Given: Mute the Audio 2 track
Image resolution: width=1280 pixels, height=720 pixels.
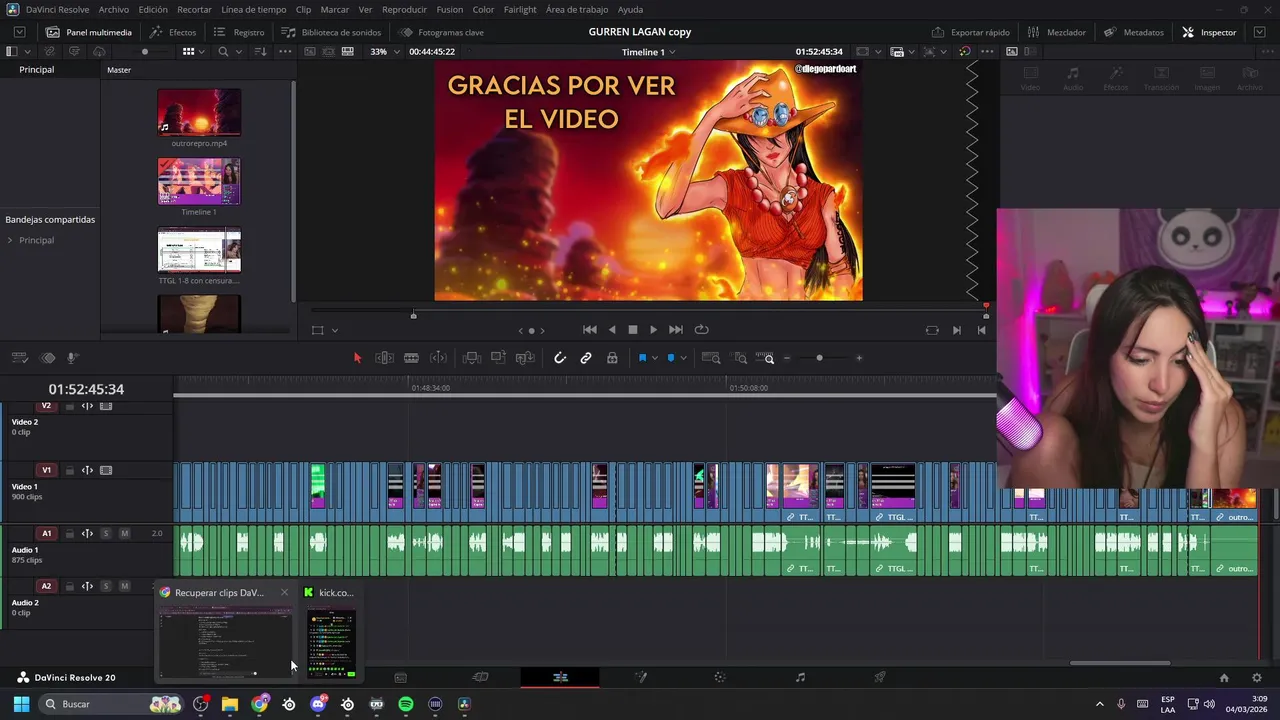Looking at the screenshot, I should [124, 586].
